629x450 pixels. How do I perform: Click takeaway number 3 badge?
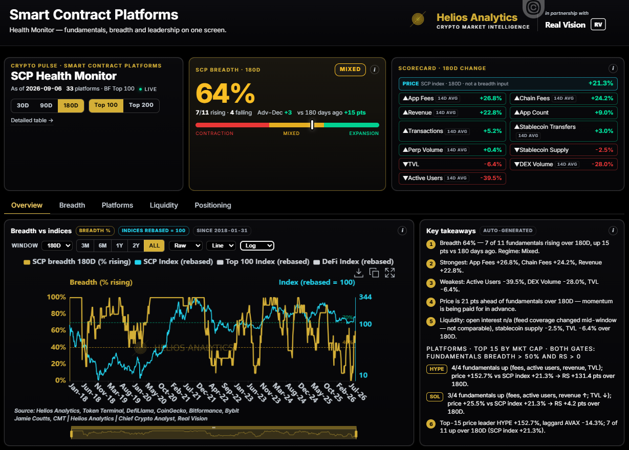click(431, 283)
